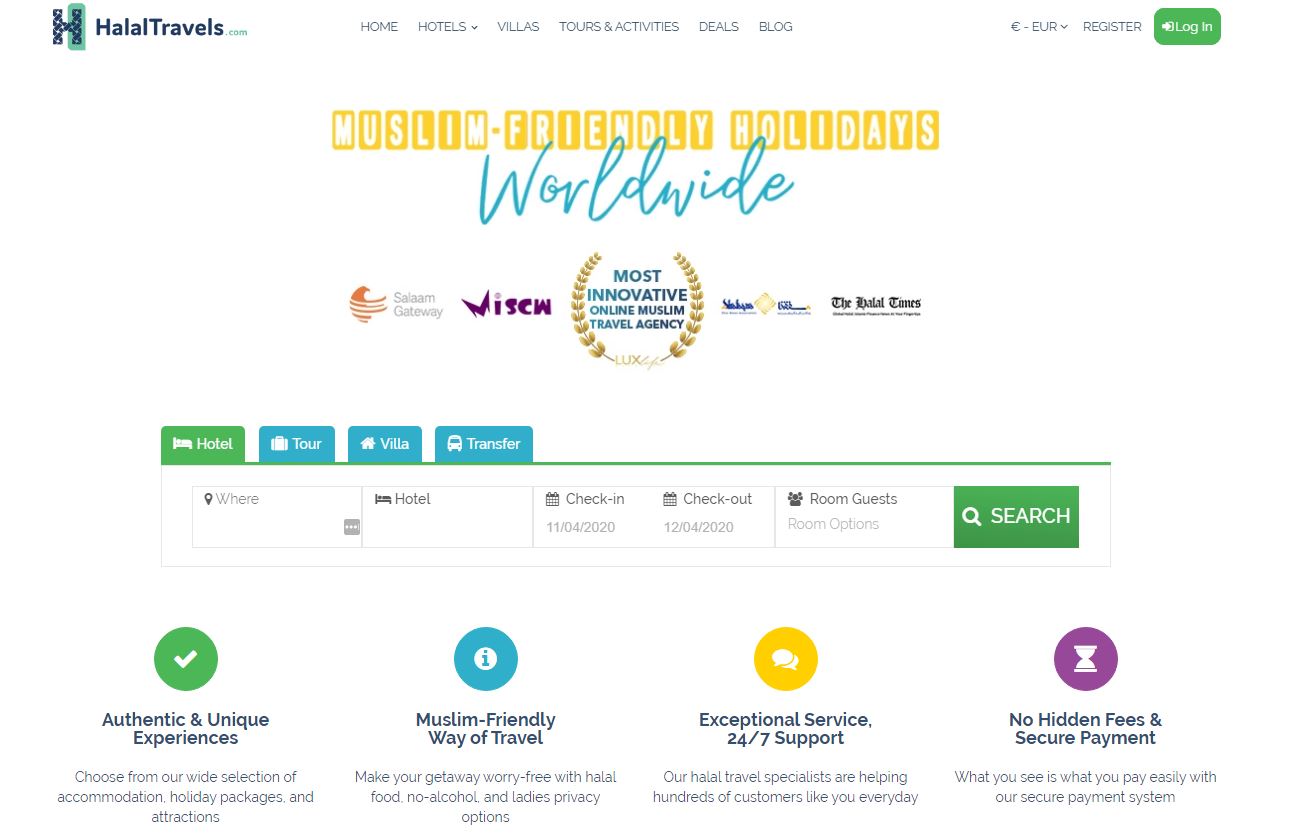This screenshot has width=1293, height=838.
Task: Click the guests icon beside Room Guests
Action: tap(796, 499)
